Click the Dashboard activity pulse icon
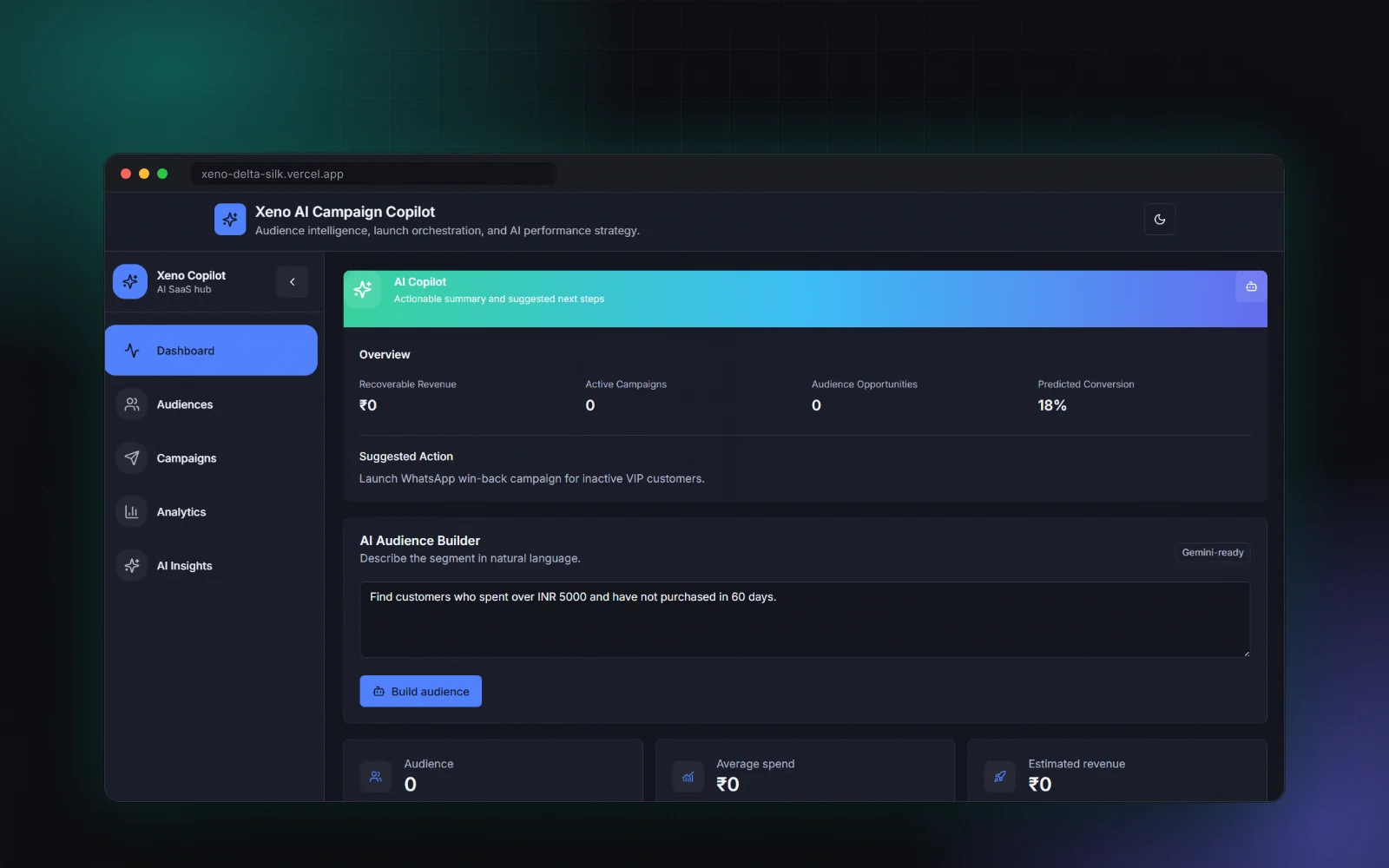 click(132, 351)
